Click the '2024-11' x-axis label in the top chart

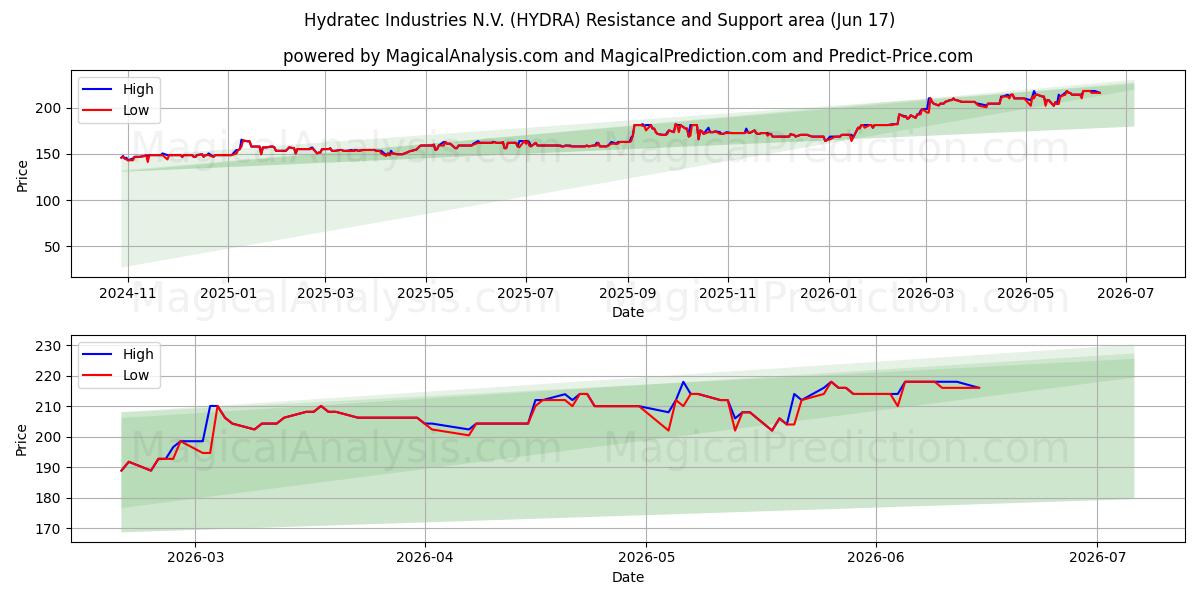click(x=130, y=295)
